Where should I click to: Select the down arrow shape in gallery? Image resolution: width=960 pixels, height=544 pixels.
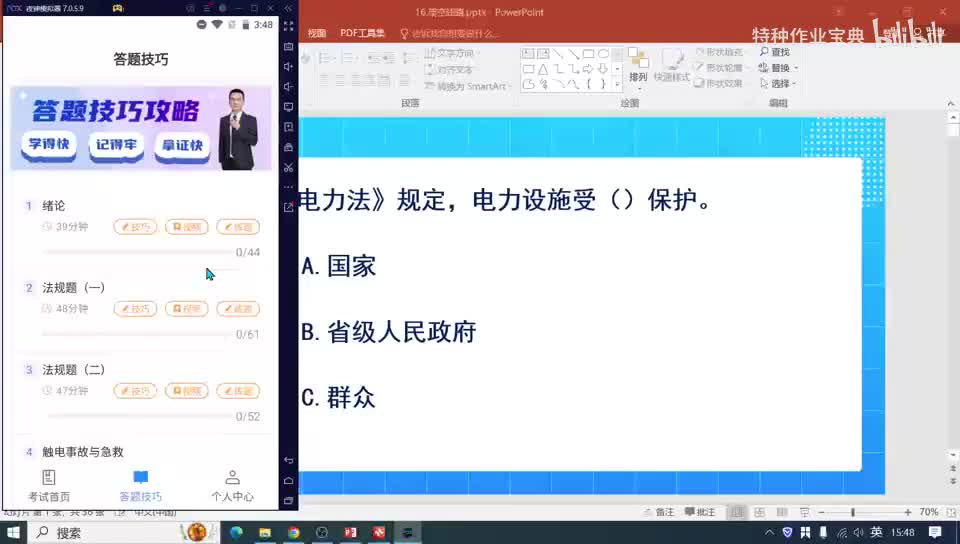click(603, 69)
